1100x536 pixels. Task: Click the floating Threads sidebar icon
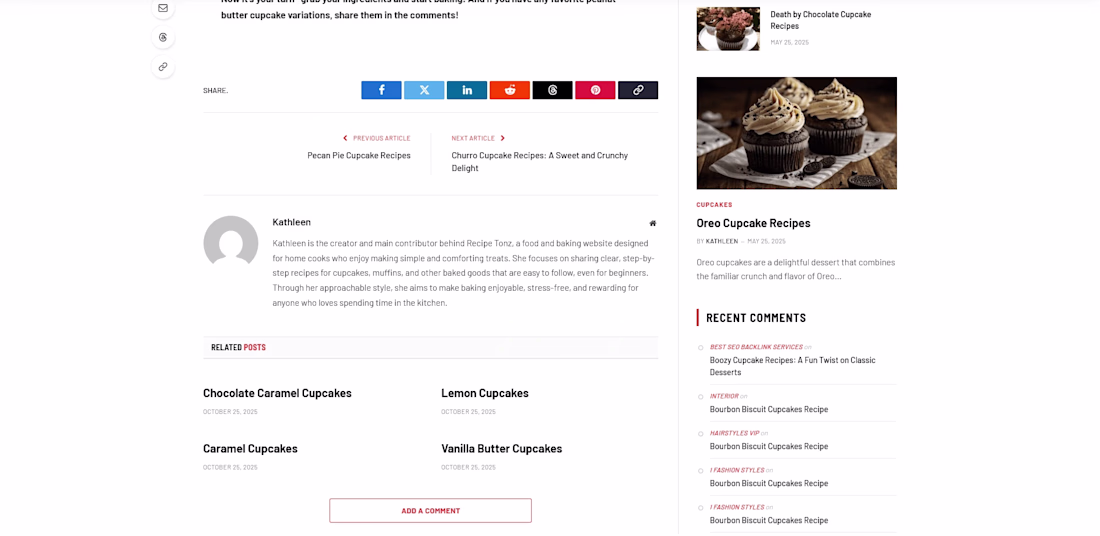163,37
